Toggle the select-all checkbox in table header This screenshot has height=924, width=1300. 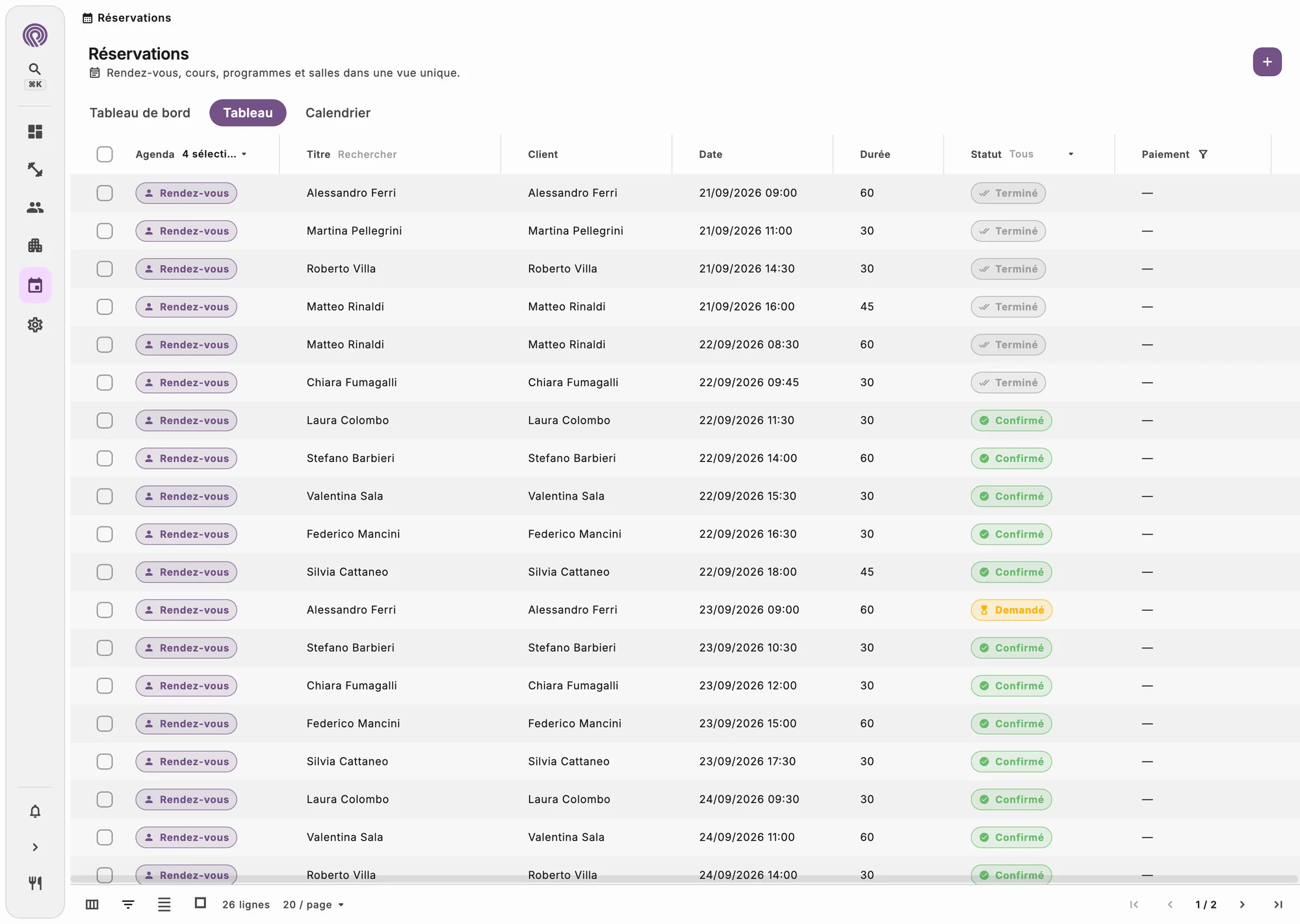pyautogui.click(x=105, y=154)
